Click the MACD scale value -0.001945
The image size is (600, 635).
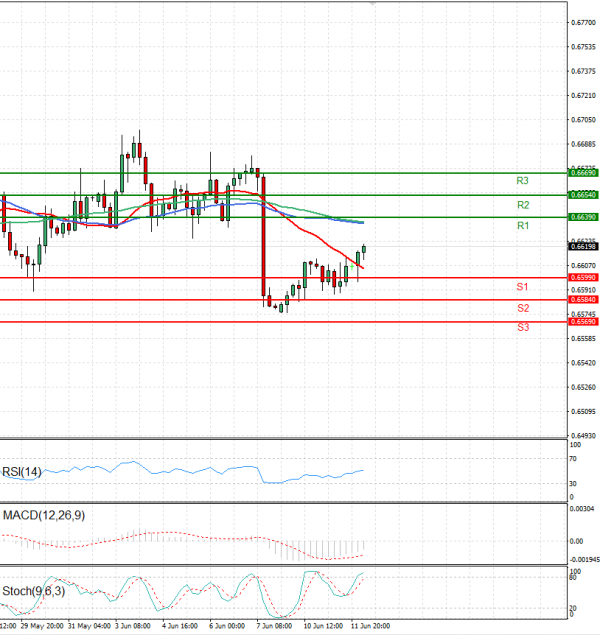coord(585,560)
